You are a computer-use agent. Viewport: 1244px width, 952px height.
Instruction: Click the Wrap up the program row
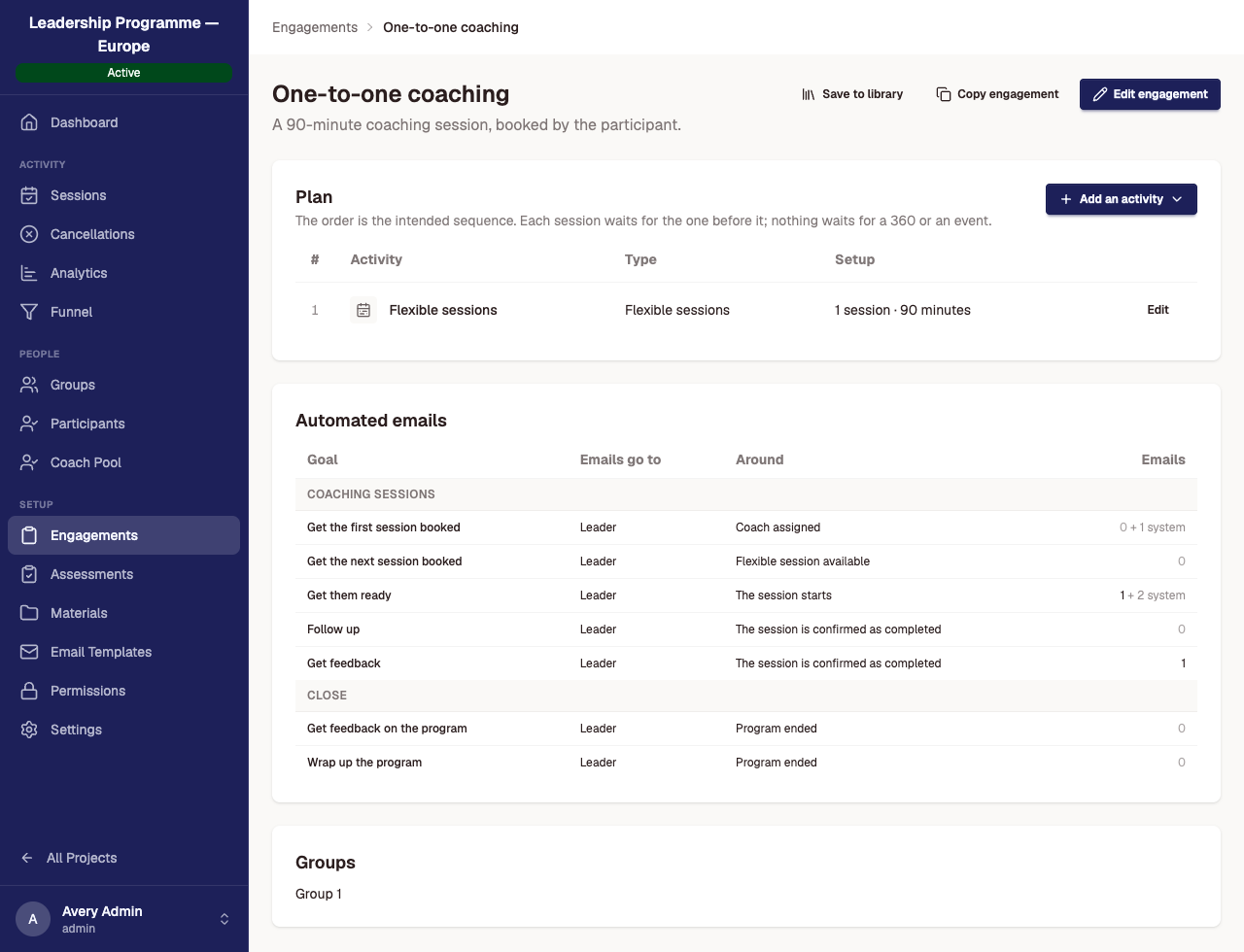click(x=746, y=763)
